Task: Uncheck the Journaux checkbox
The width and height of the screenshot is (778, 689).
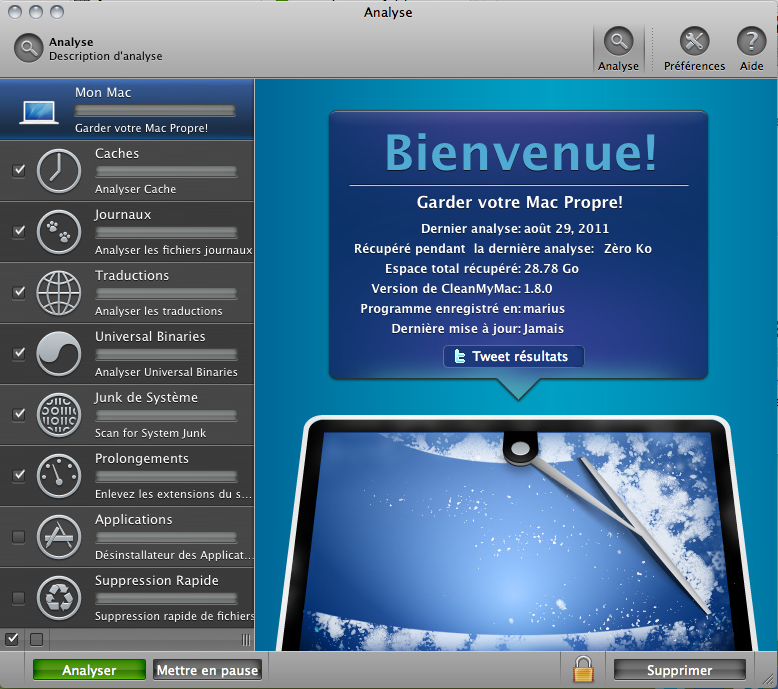Action: click(19, 232)
